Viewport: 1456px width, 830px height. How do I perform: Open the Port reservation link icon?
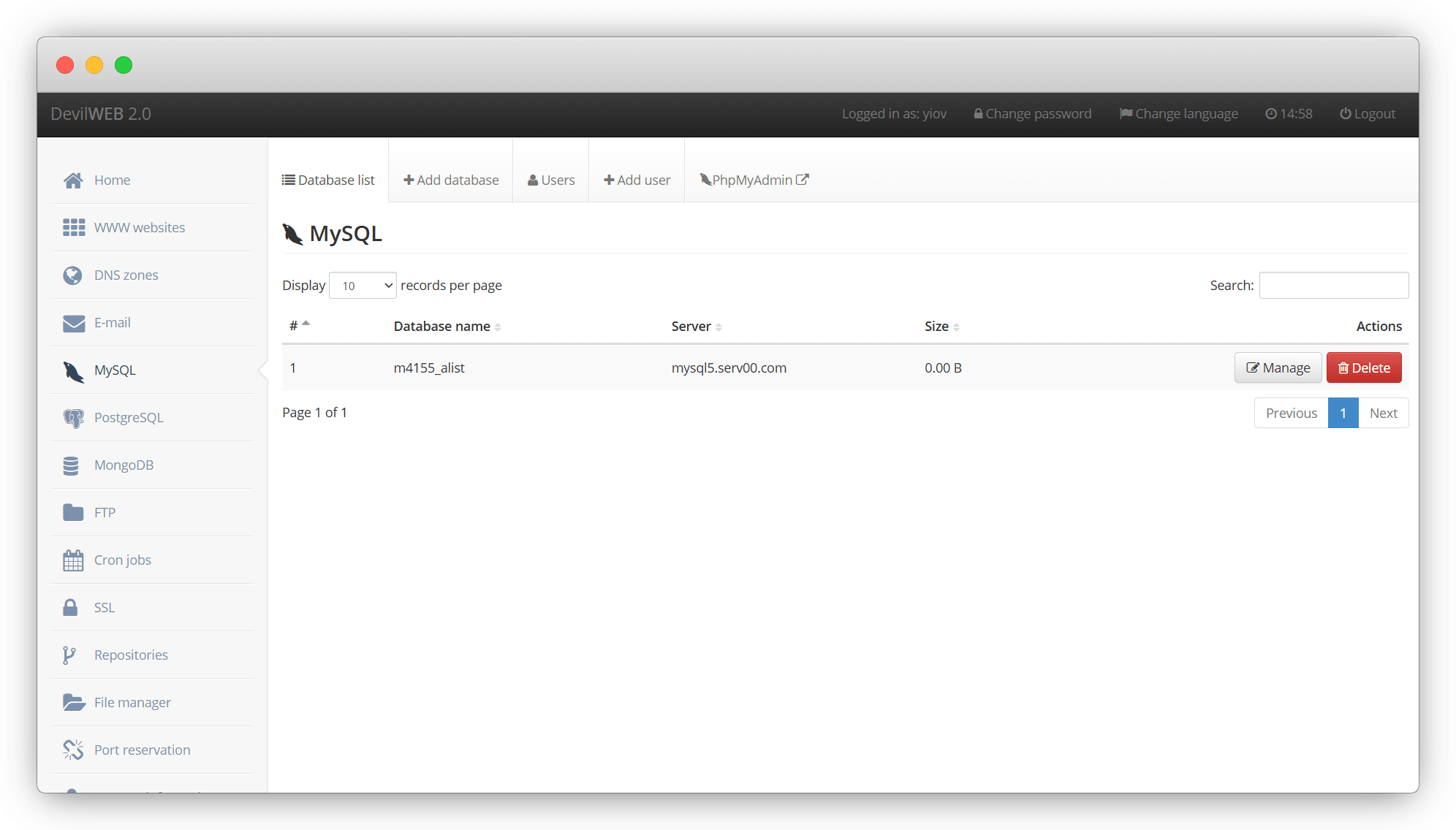click(x=73, y=750)
